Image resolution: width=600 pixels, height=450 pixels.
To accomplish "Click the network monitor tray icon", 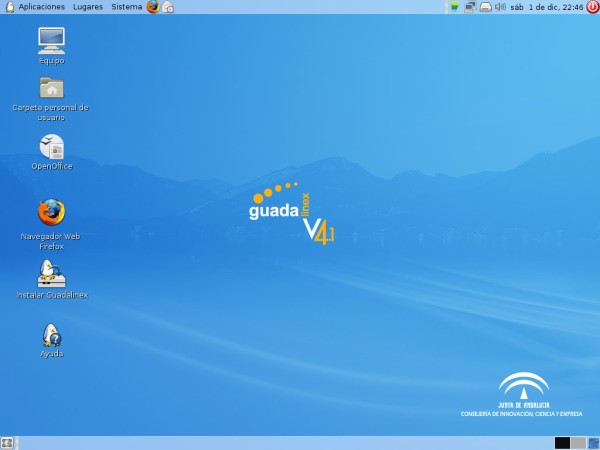I will tap(470, 7).
